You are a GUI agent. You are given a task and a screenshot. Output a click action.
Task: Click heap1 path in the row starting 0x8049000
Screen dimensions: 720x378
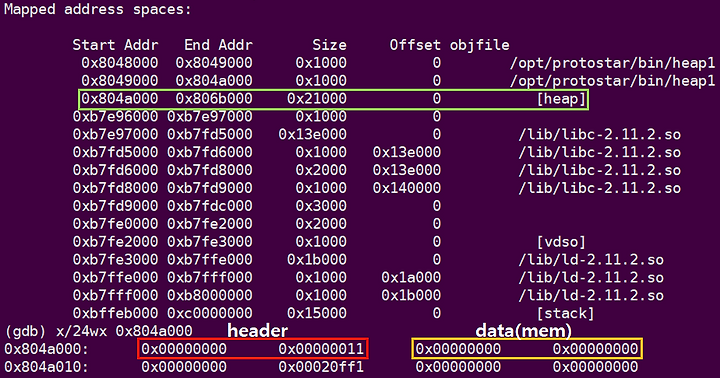[x=613, y=81]
